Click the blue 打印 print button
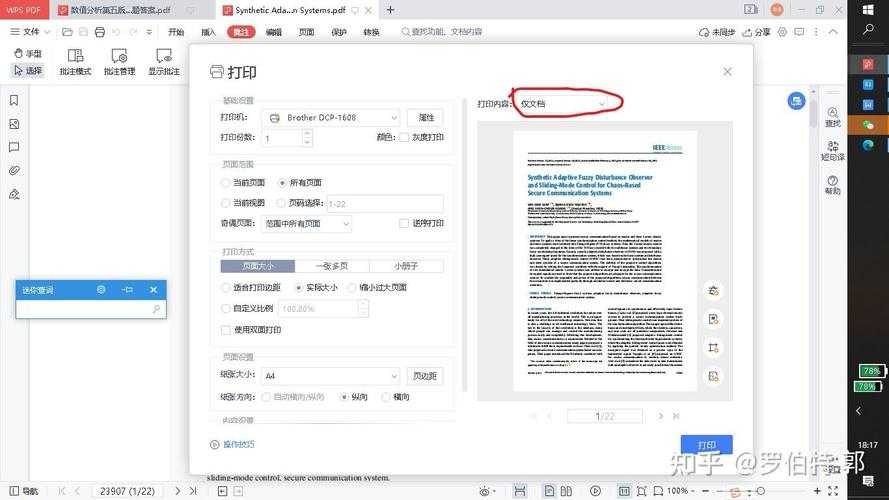Screen dimensions: 889x500 tap(706, 445)
